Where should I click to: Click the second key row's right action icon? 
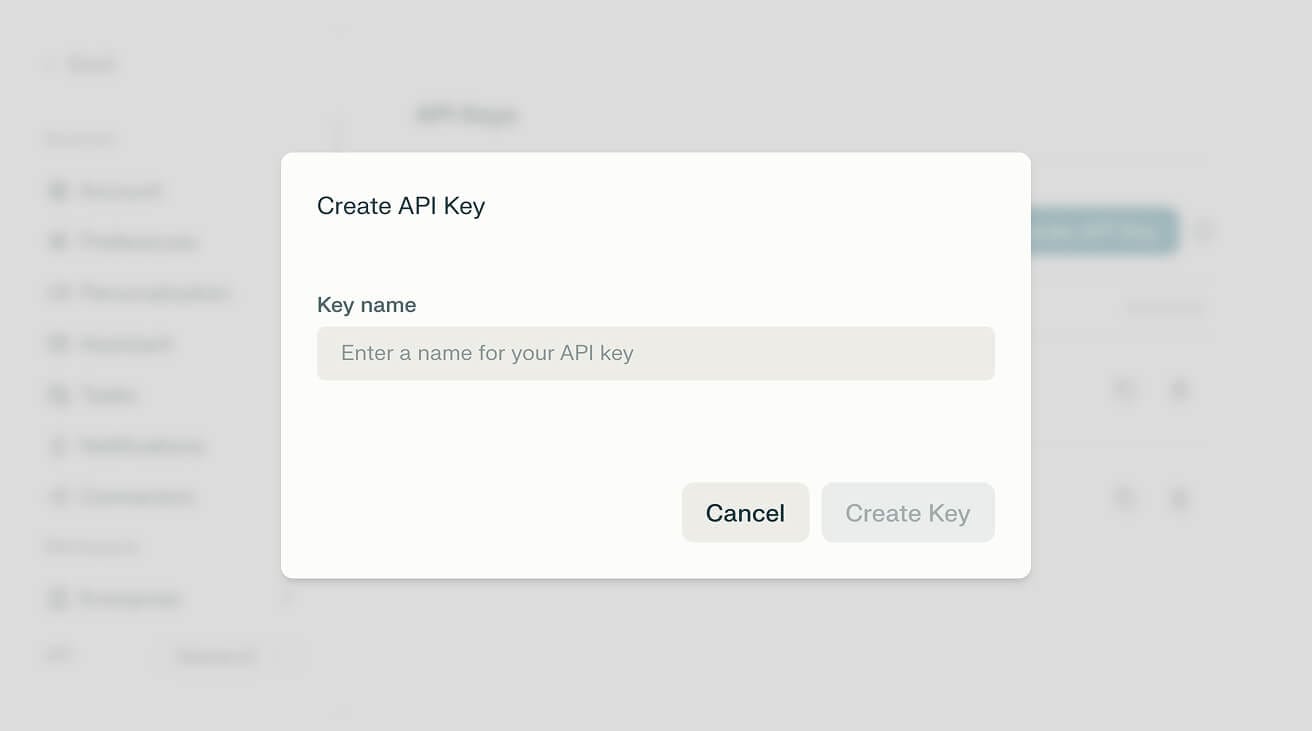(x=1180, y=498)
